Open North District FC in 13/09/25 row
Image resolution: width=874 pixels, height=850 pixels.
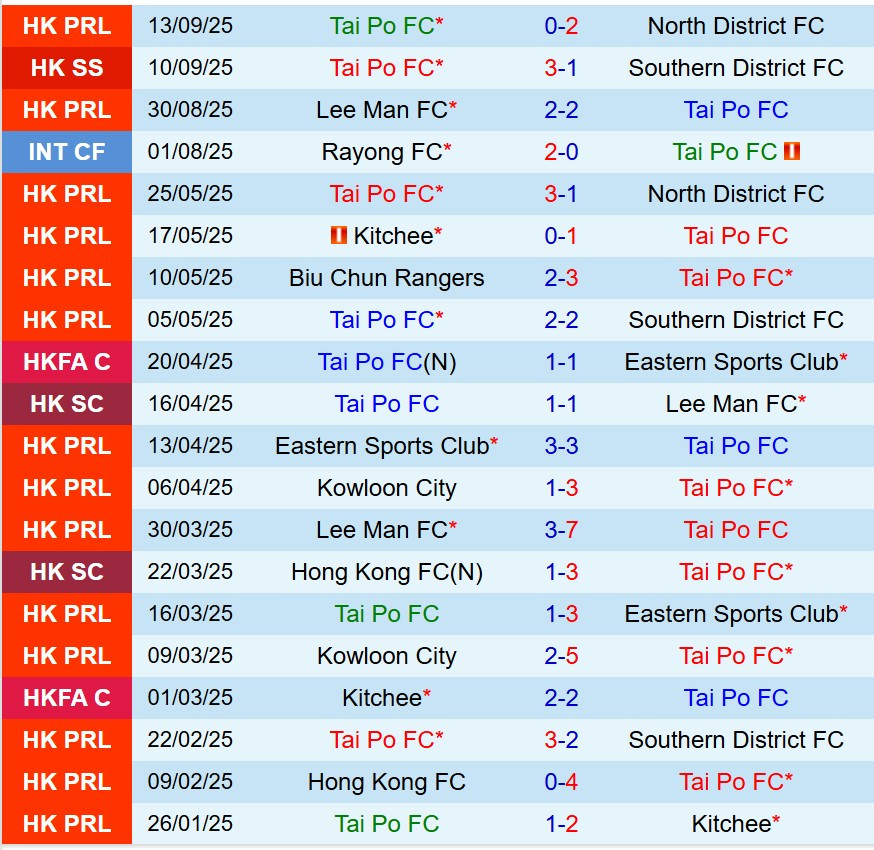click(x=736, y=26)
